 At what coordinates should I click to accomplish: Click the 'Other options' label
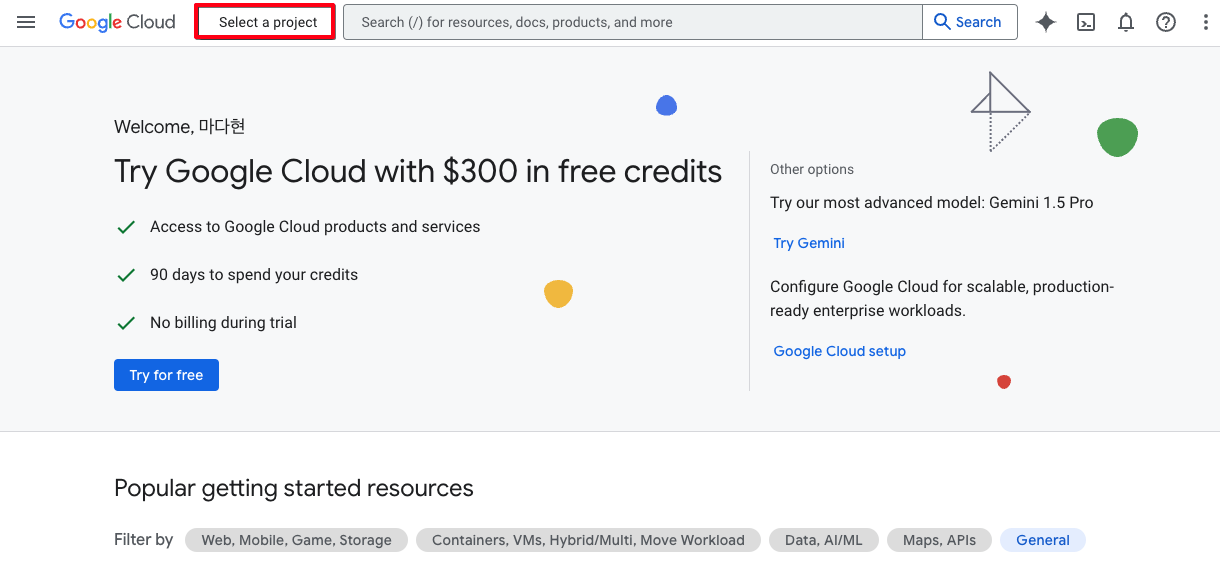pyautogui.click(x=812, y=170)
